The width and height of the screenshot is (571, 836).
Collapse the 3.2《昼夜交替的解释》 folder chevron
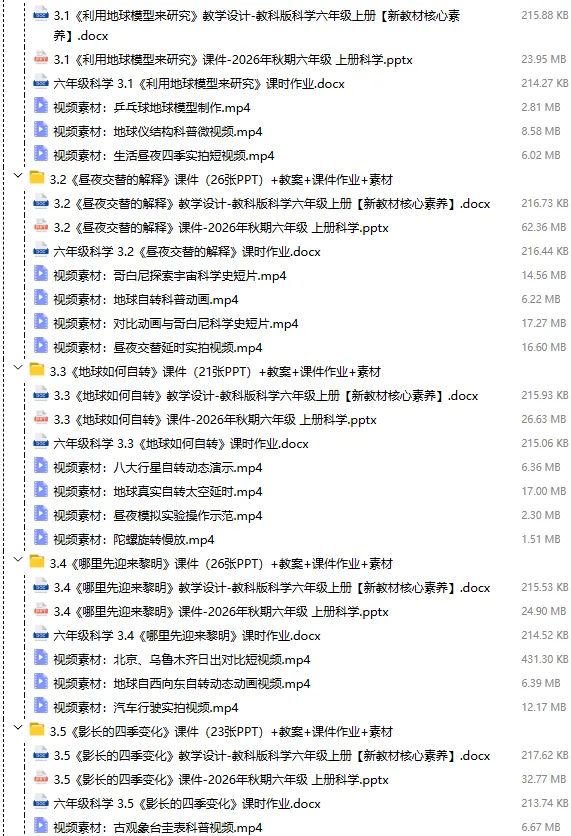[x=18, y=175]
